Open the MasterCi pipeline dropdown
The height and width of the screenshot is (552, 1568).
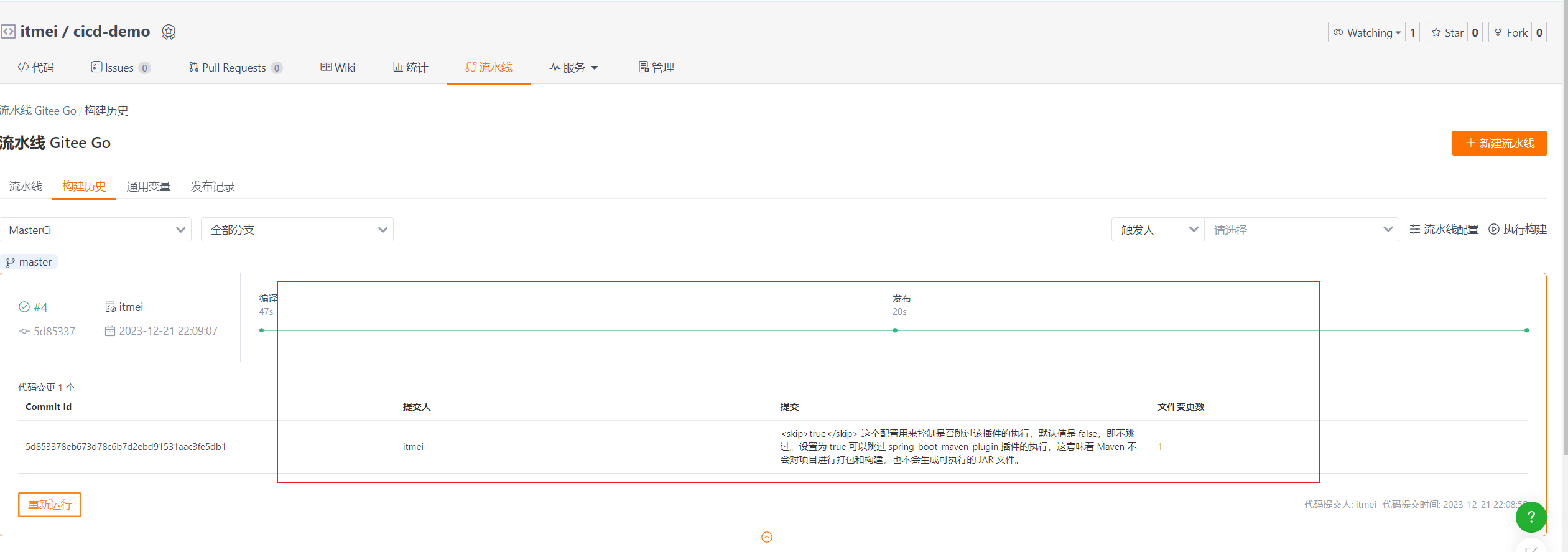tap(95, 230)
